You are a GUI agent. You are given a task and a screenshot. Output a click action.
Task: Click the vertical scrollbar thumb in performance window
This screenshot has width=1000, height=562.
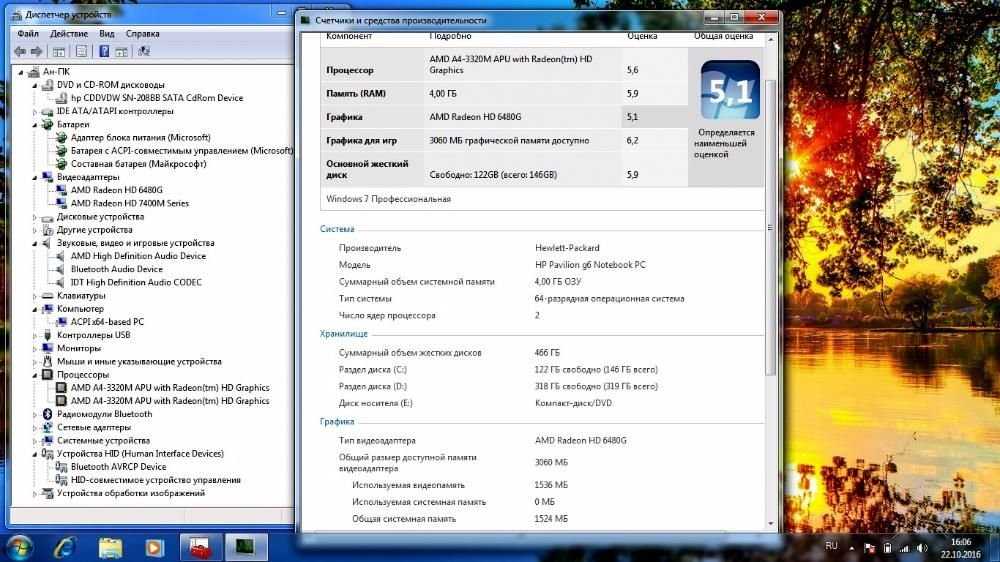(x=770, y=228)
